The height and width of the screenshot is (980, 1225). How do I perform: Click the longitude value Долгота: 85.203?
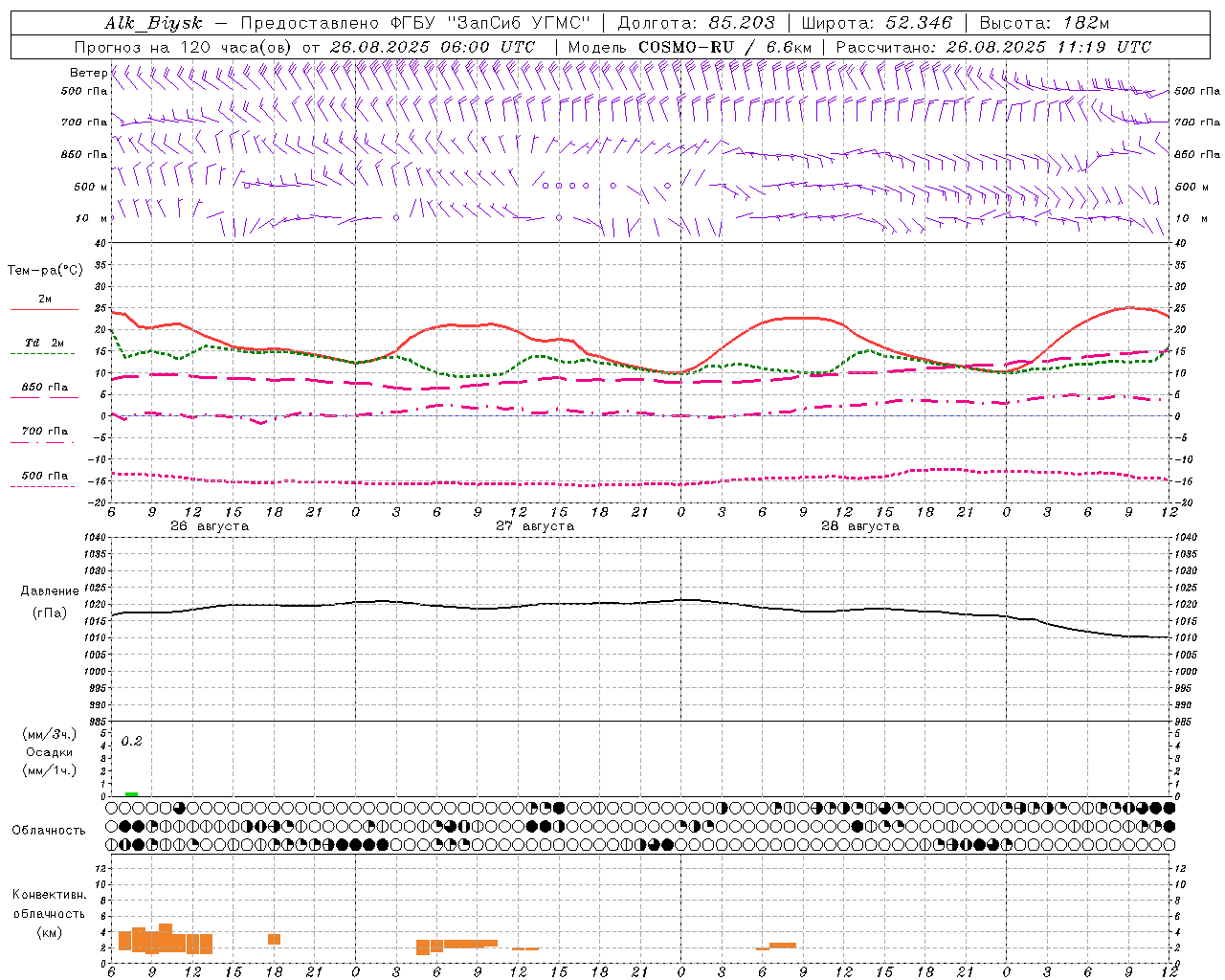pos(697,23)
